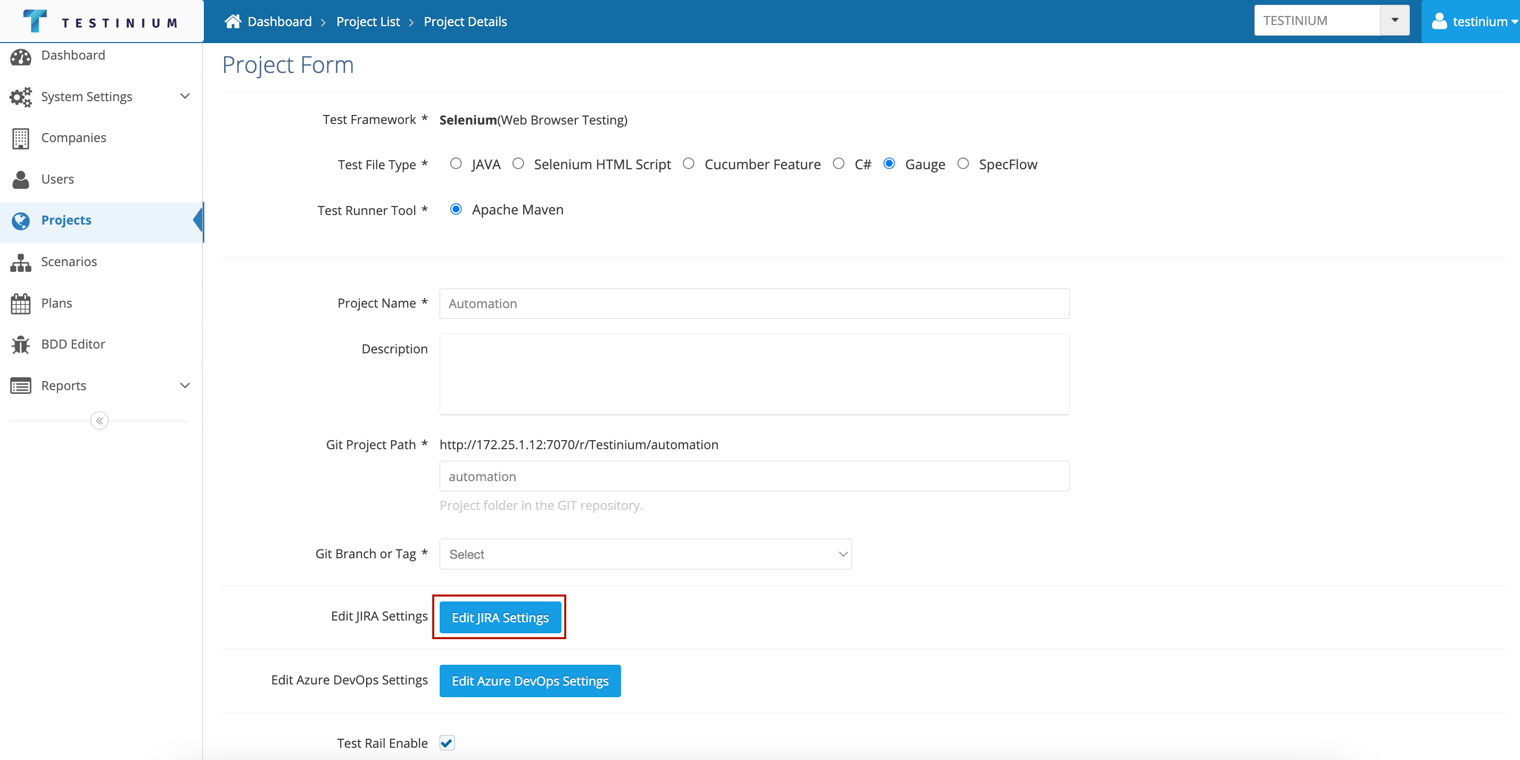Viewport: 1520px width, 760px height.
Task: Click the Plans calendar icon
Action: point(20,303)
